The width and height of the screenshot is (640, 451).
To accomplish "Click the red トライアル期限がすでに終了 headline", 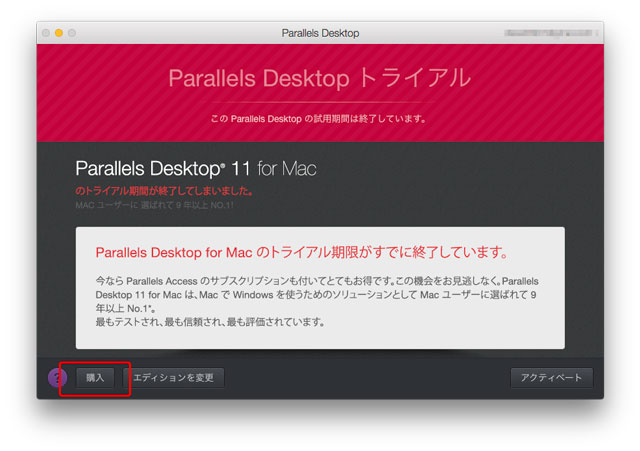I will [x=302, y=252].
